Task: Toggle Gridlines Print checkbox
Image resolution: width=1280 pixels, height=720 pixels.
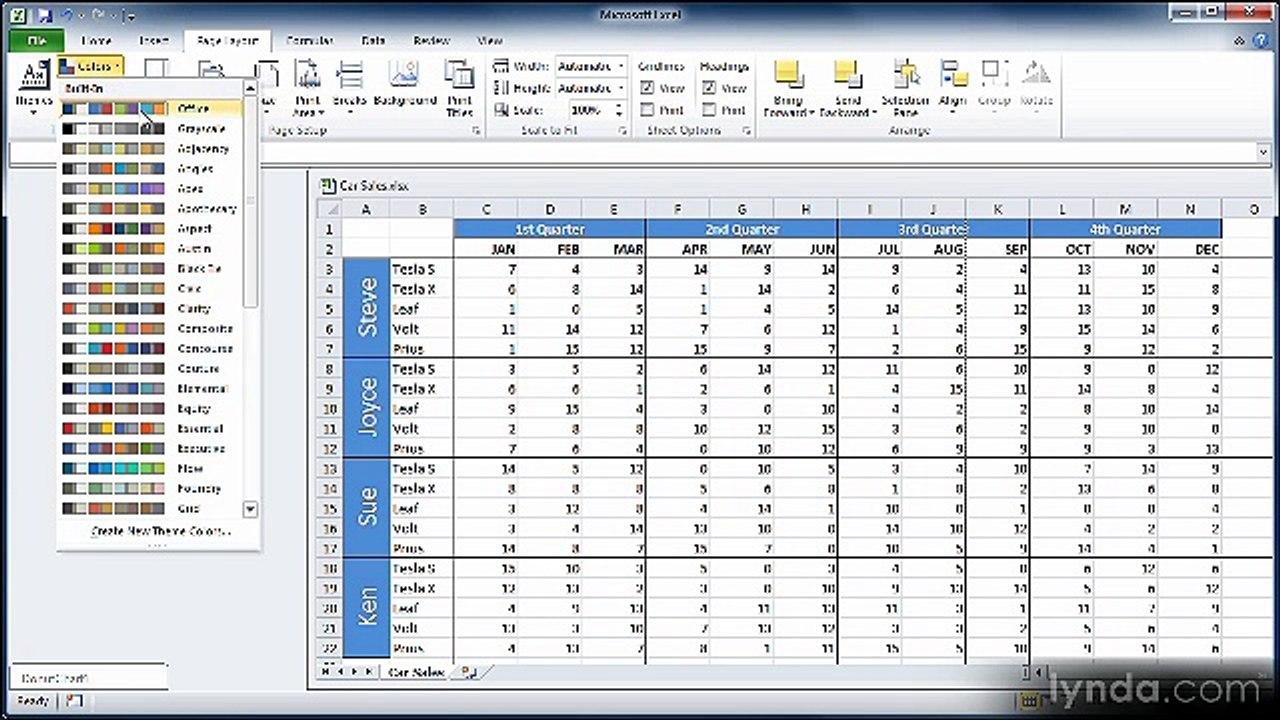Action: coord(647,110)
